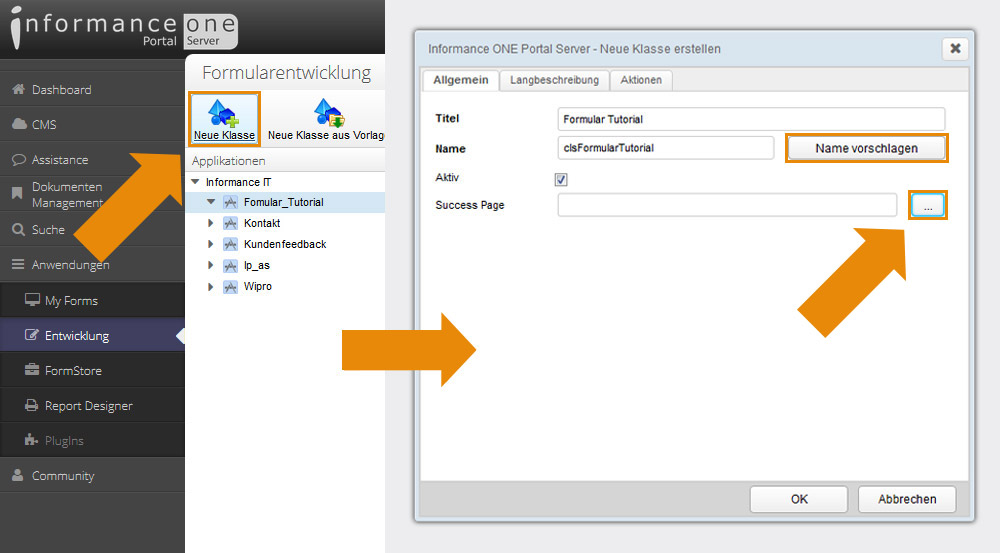Browse for Success Page with ellipsis button
The height and width of the screenshot is (553, 1000).
928,205
